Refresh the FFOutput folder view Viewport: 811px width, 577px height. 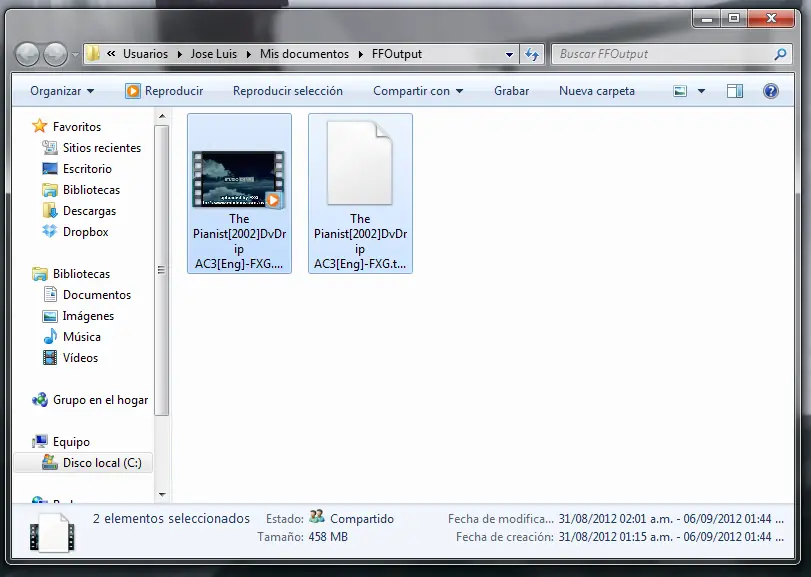click(532, 54)
